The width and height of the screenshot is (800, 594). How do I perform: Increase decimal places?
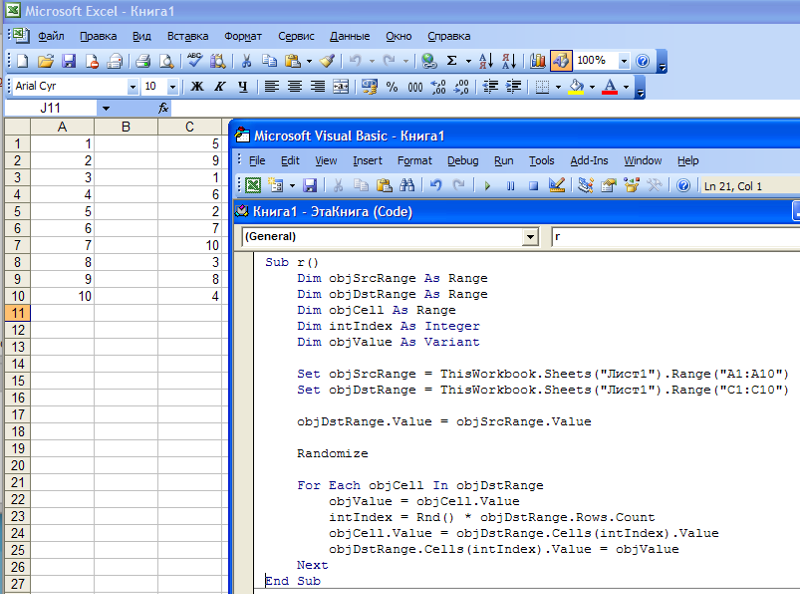[438, 87]
